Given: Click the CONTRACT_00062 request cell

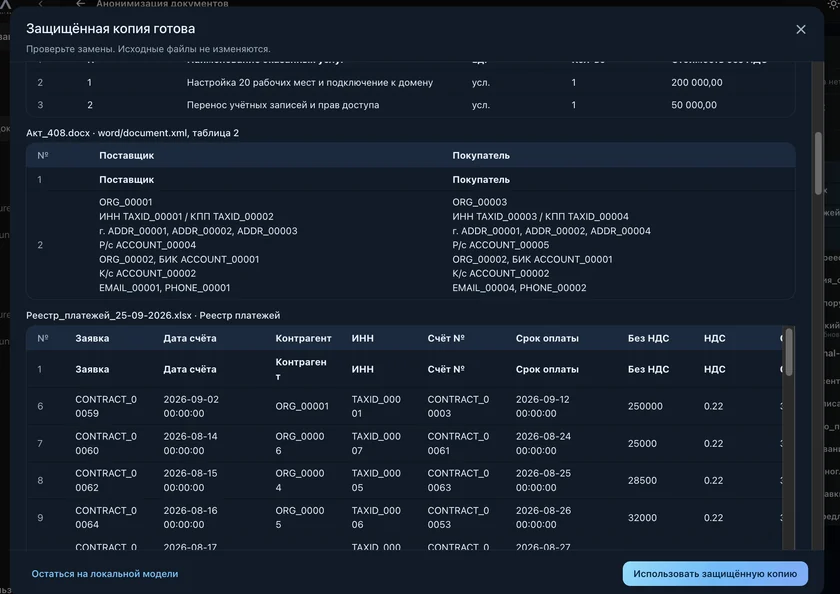Looking at the screenshot, I should coord(106,480).
